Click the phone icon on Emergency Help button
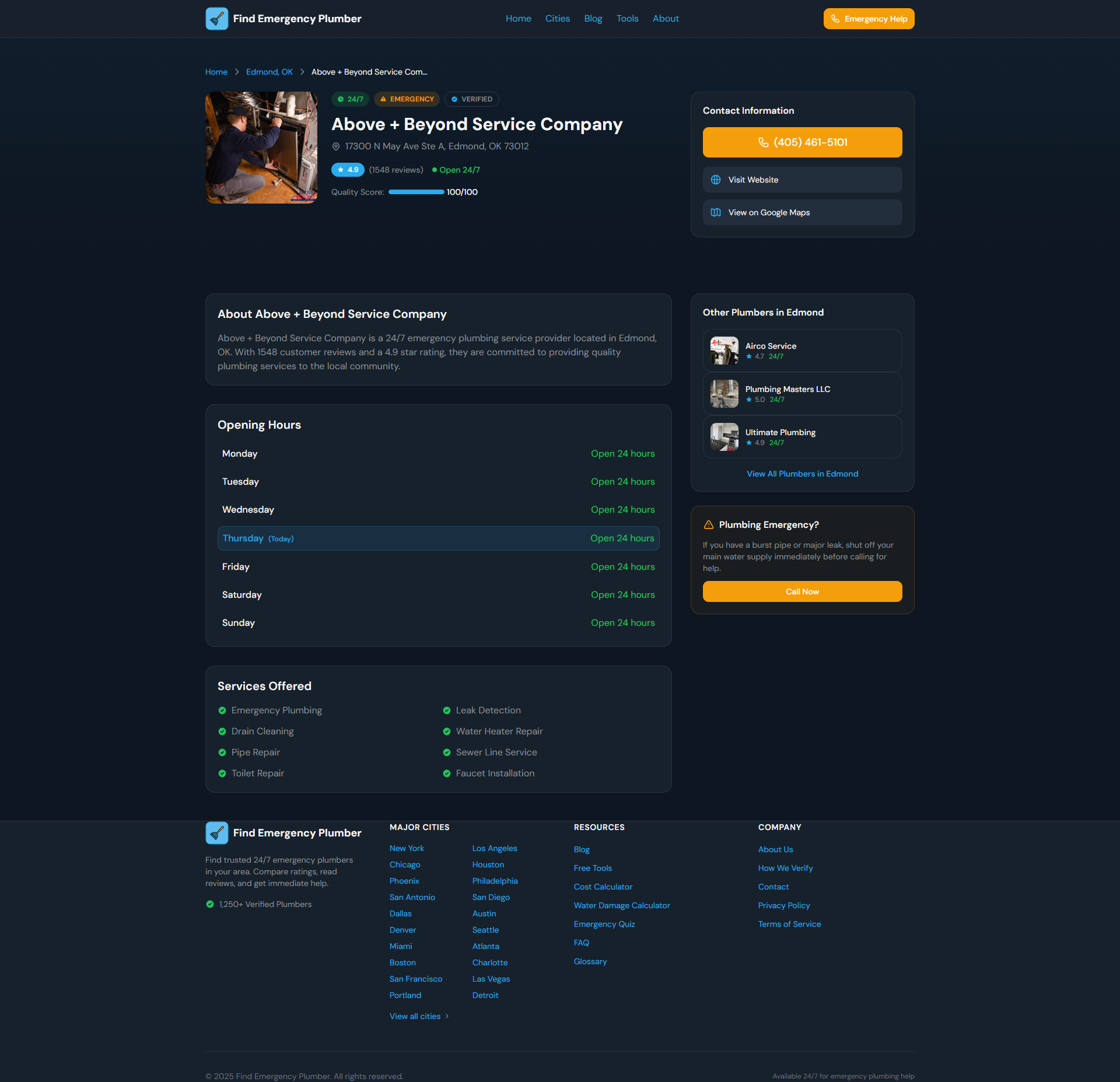The image size is (1120, 1082). [835, 19]
